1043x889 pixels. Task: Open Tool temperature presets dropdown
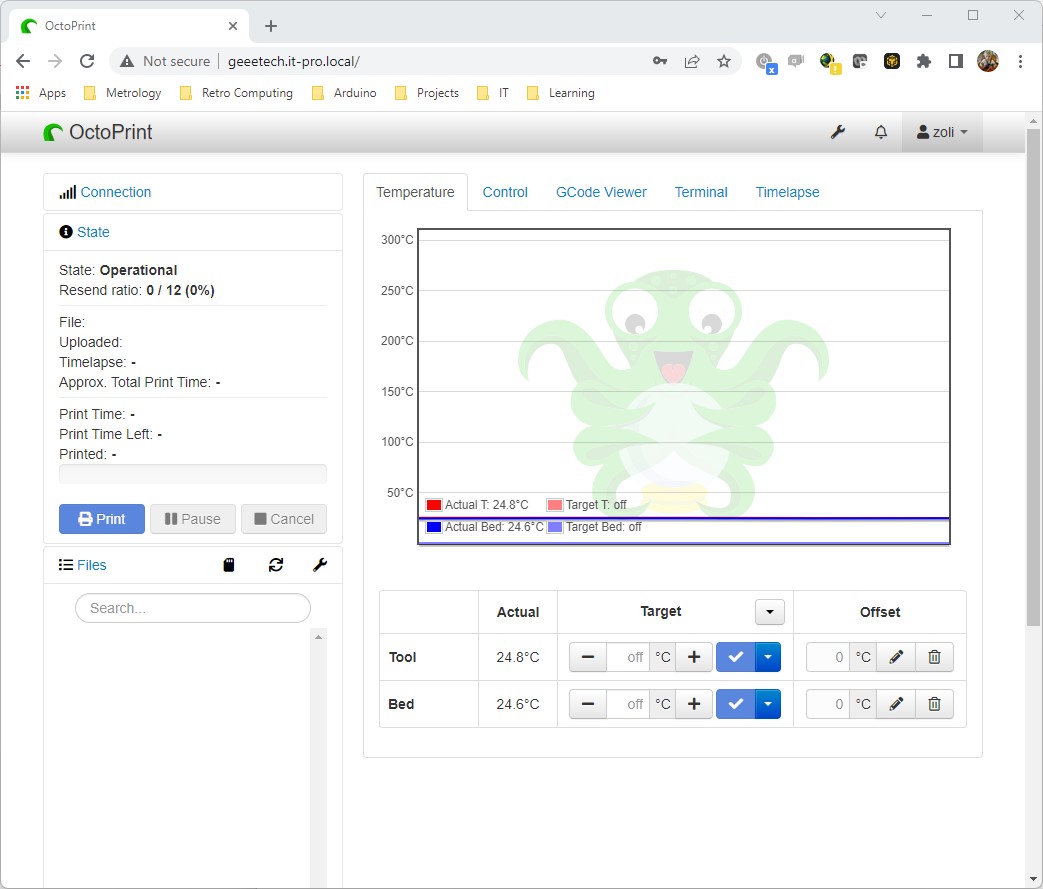click(768, 657)
